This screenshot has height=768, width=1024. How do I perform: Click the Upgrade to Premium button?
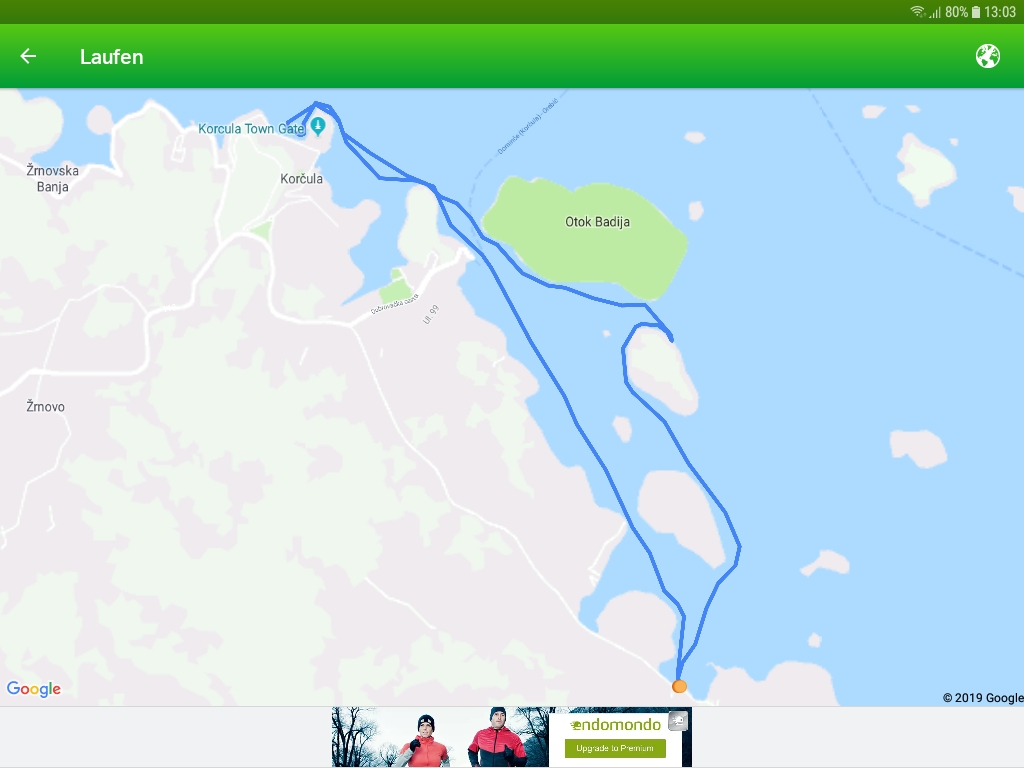tap(615, 748)
